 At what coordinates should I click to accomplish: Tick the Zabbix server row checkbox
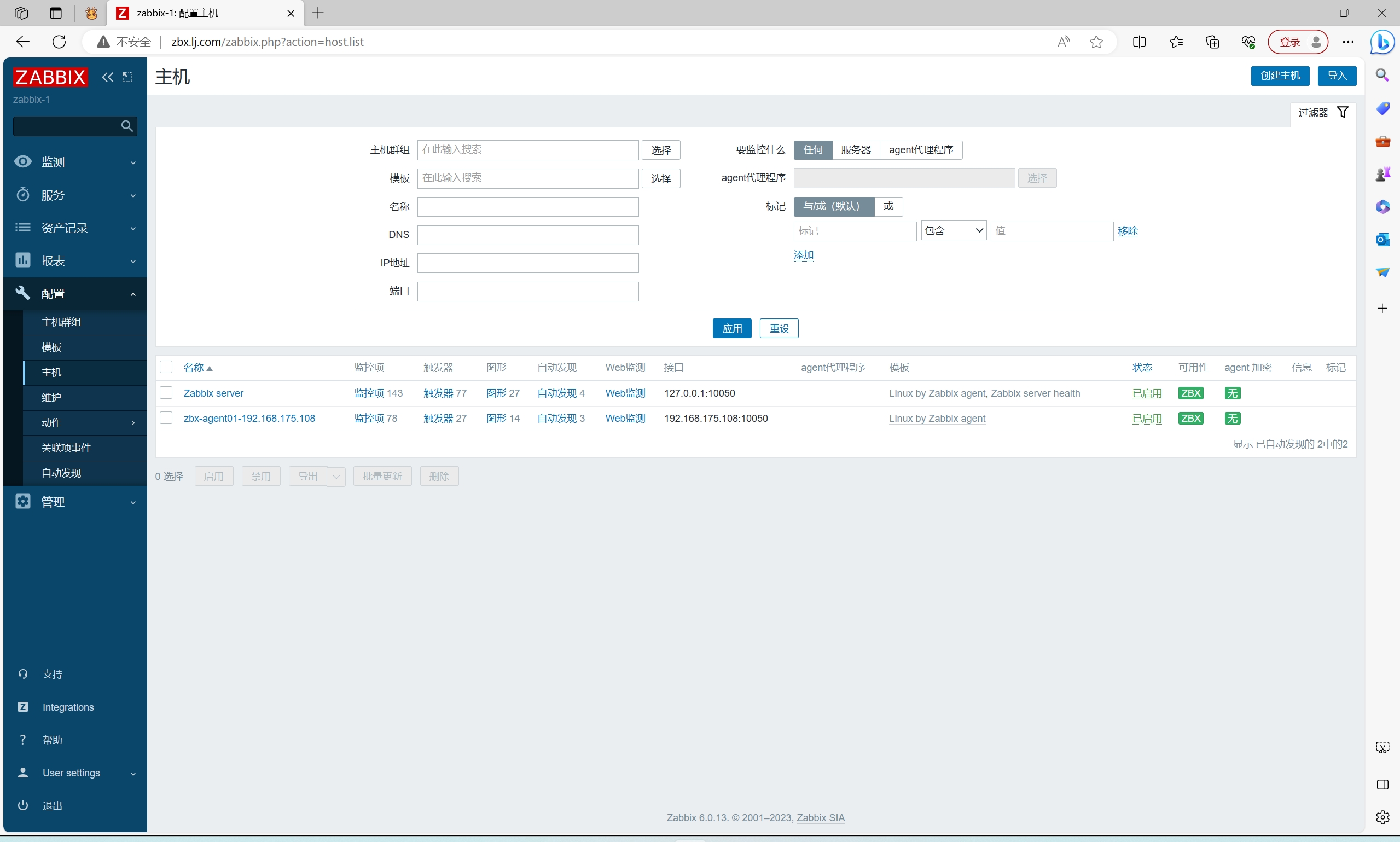pyautogui.click(x=166, y=393)
